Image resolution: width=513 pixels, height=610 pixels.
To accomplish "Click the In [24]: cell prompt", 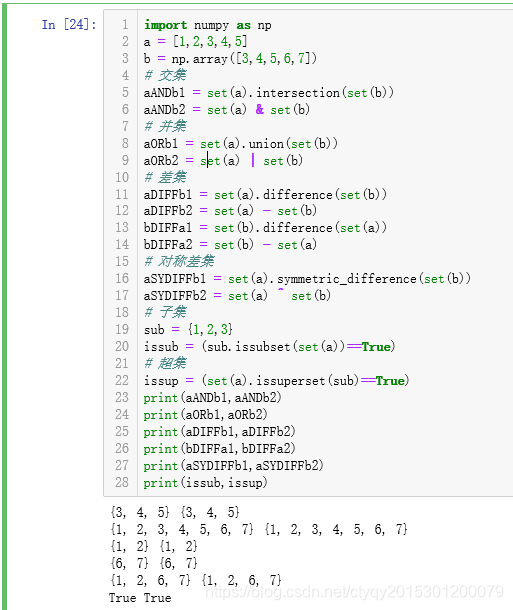I will [69, 25].
